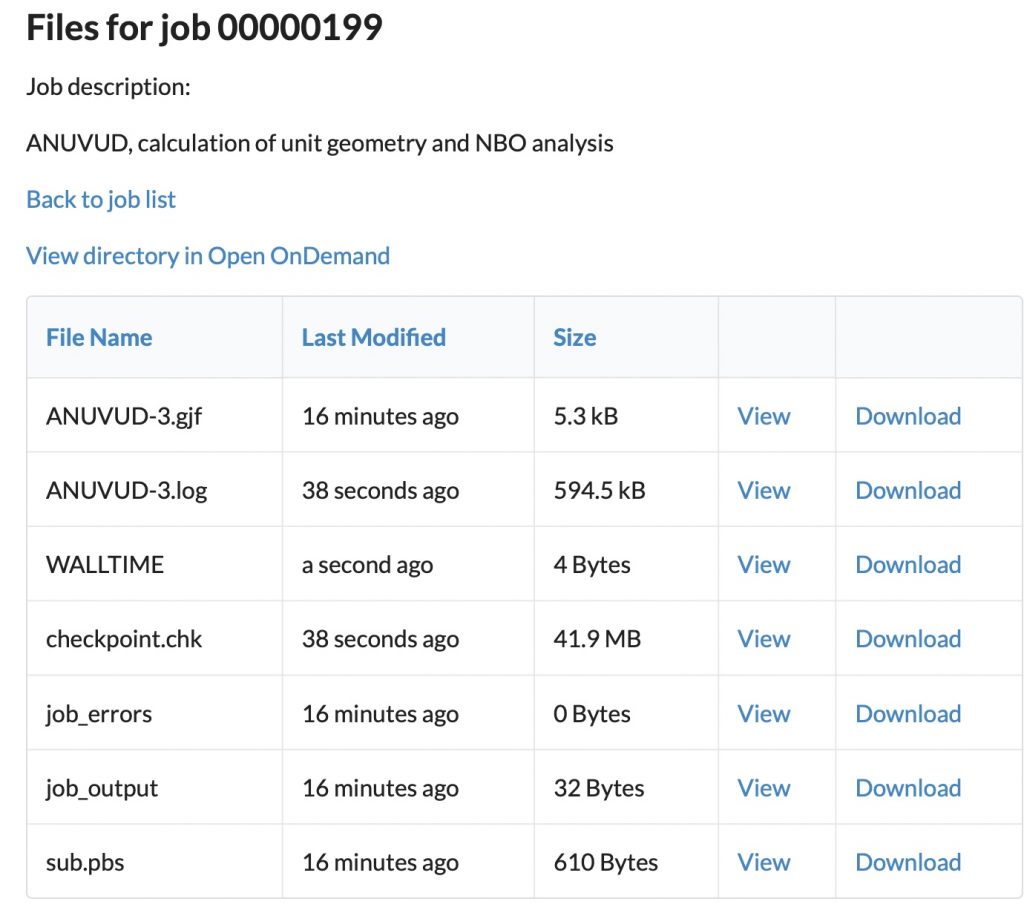Download the WALLTIME file
1024x913 pixels.
click(x=907, y=565)
